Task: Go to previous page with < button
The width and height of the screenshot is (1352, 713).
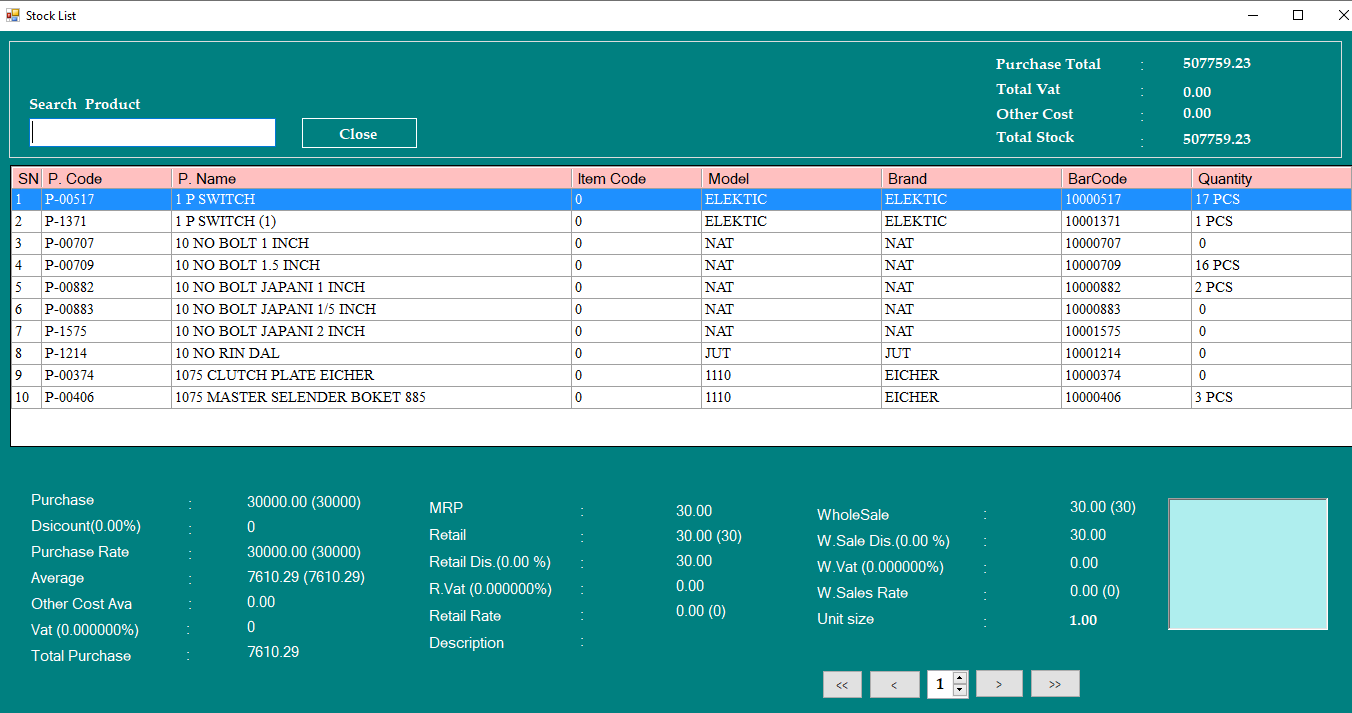Action: [x=894, y=684]
